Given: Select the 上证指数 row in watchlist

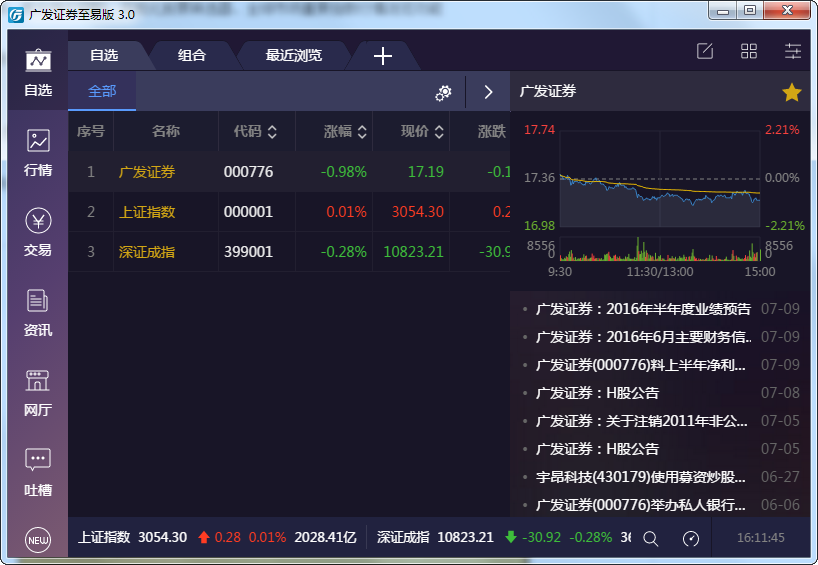Looking at the screenshot, I should tap(289, 212).
